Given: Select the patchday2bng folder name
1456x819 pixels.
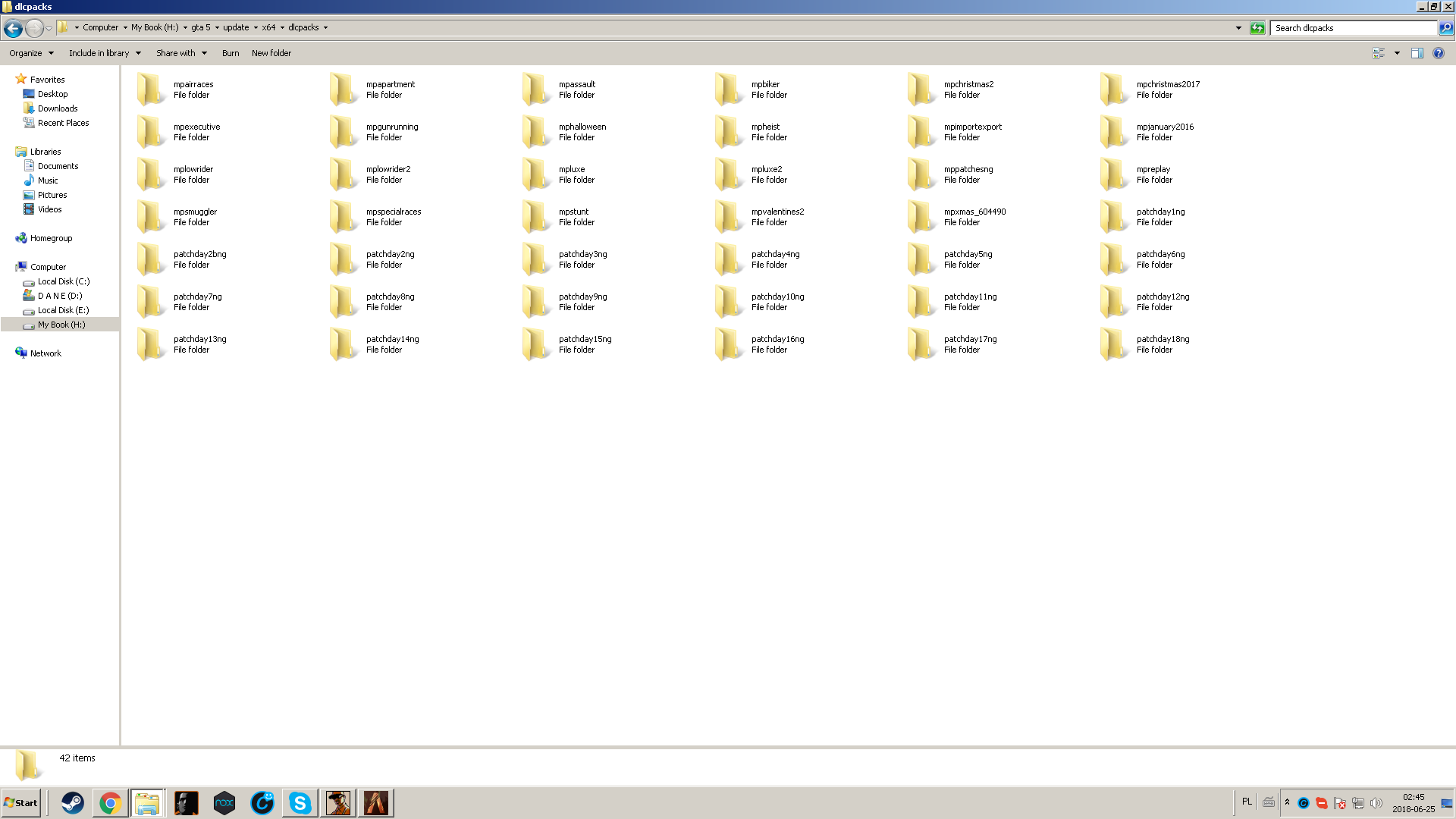Looking at the screenshot, I should click(x=199, y=254).
